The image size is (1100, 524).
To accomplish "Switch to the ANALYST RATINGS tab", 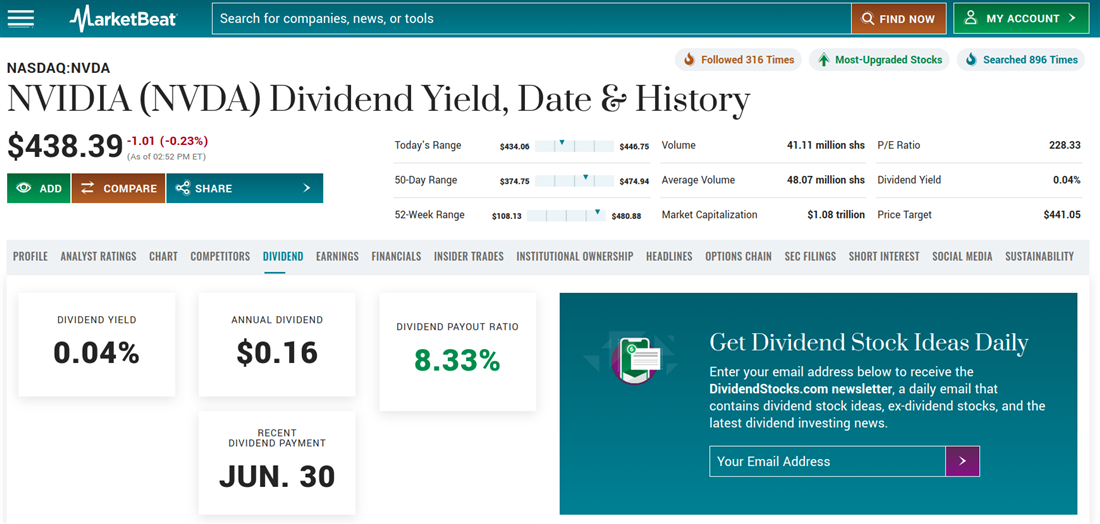I will [98, 257].
